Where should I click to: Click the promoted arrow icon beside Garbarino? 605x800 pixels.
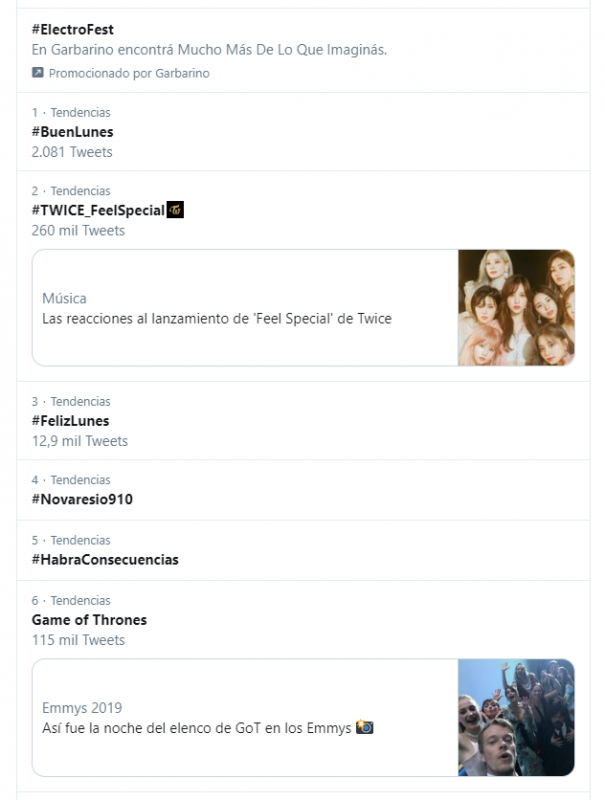click(x=37, y=73)
